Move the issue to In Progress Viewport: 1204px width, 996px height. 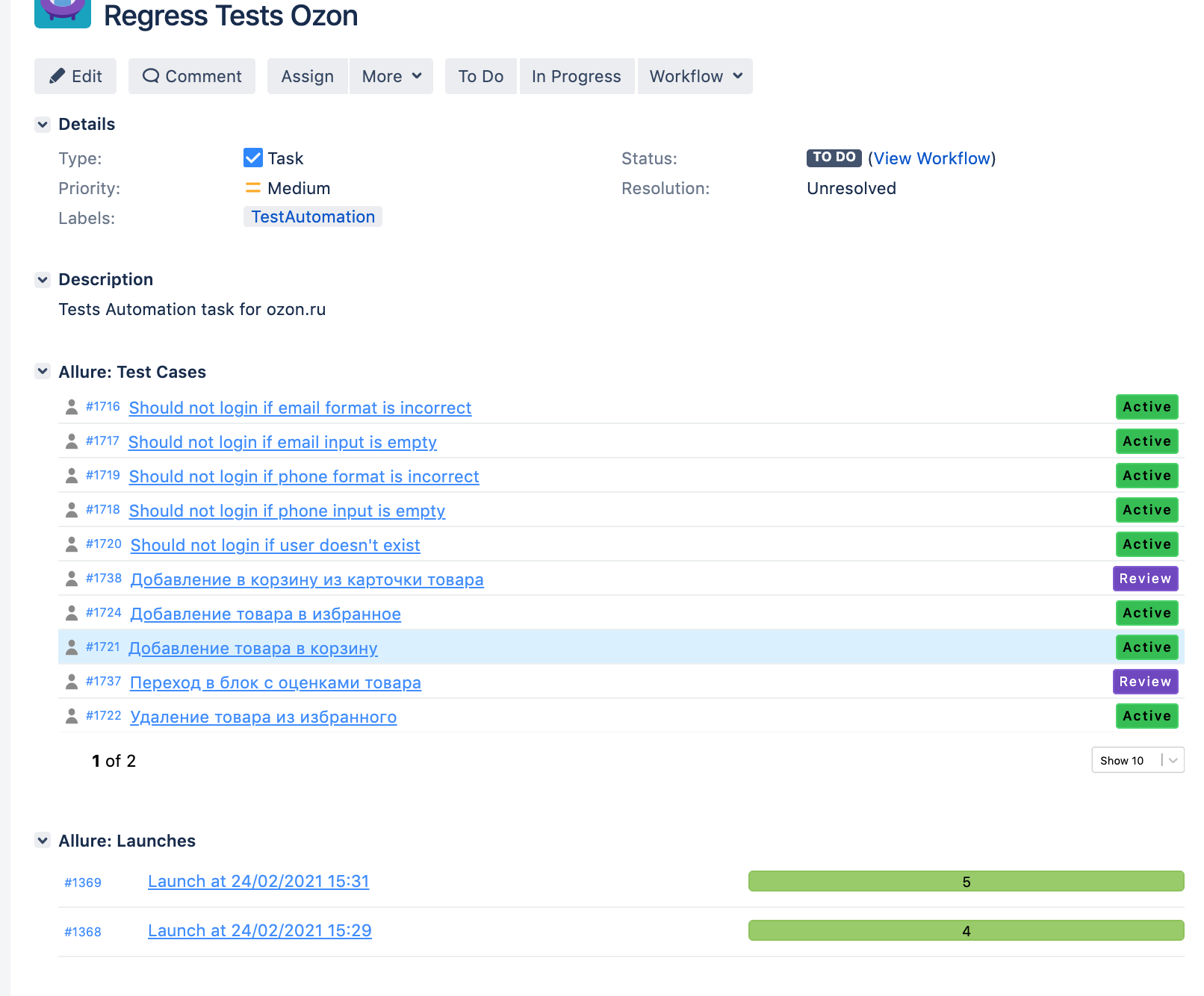[577, 76]
